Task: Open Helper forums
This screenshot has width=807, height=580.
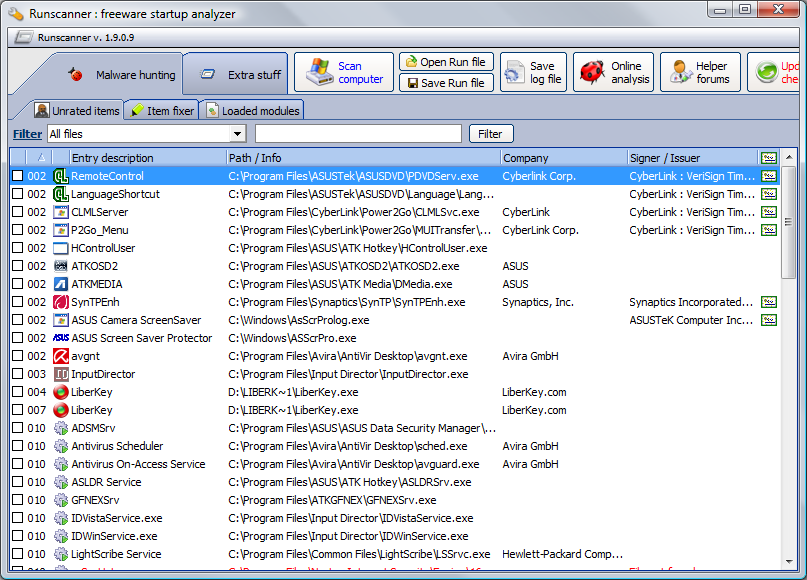Action: pos(700,72)
